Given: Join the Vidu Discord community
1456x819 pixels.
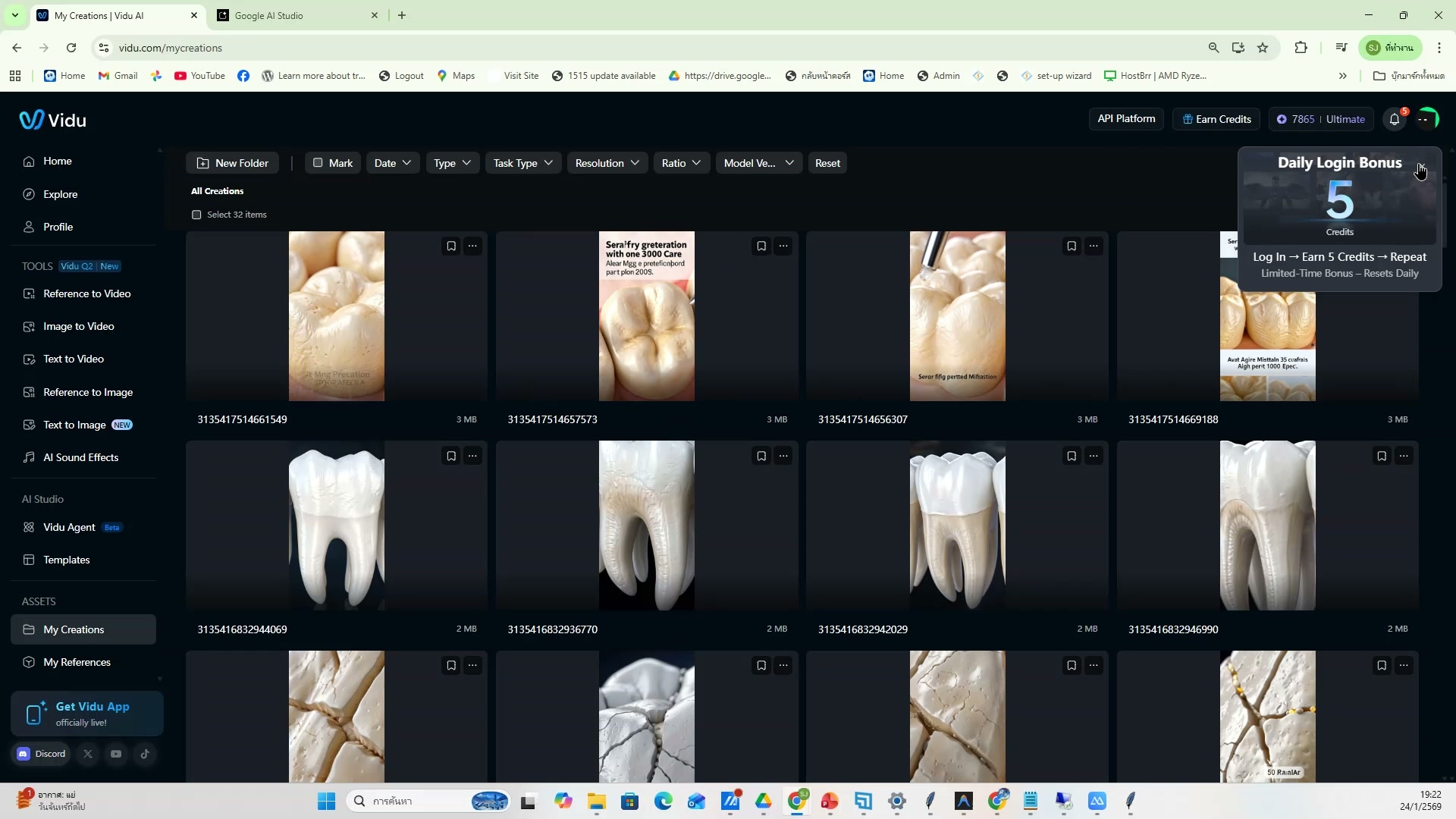Looking at the screenshot, I should click(41, 753).
